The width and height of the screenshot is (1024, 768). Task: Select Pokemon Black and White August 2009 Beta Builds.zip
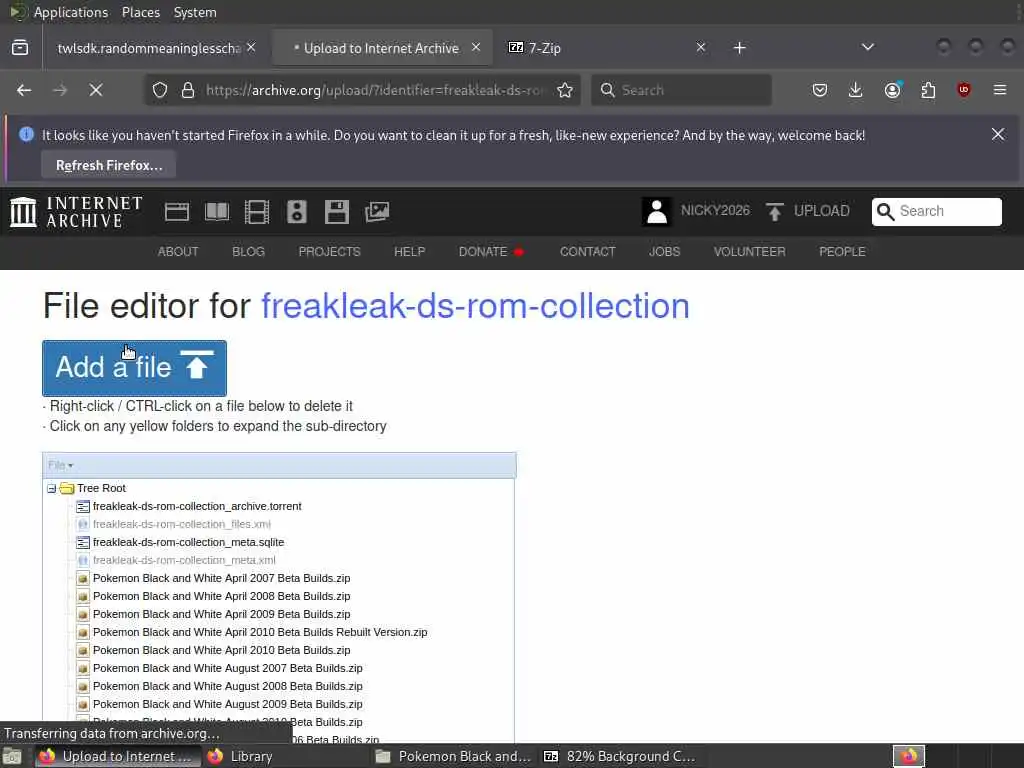point(227,704)
